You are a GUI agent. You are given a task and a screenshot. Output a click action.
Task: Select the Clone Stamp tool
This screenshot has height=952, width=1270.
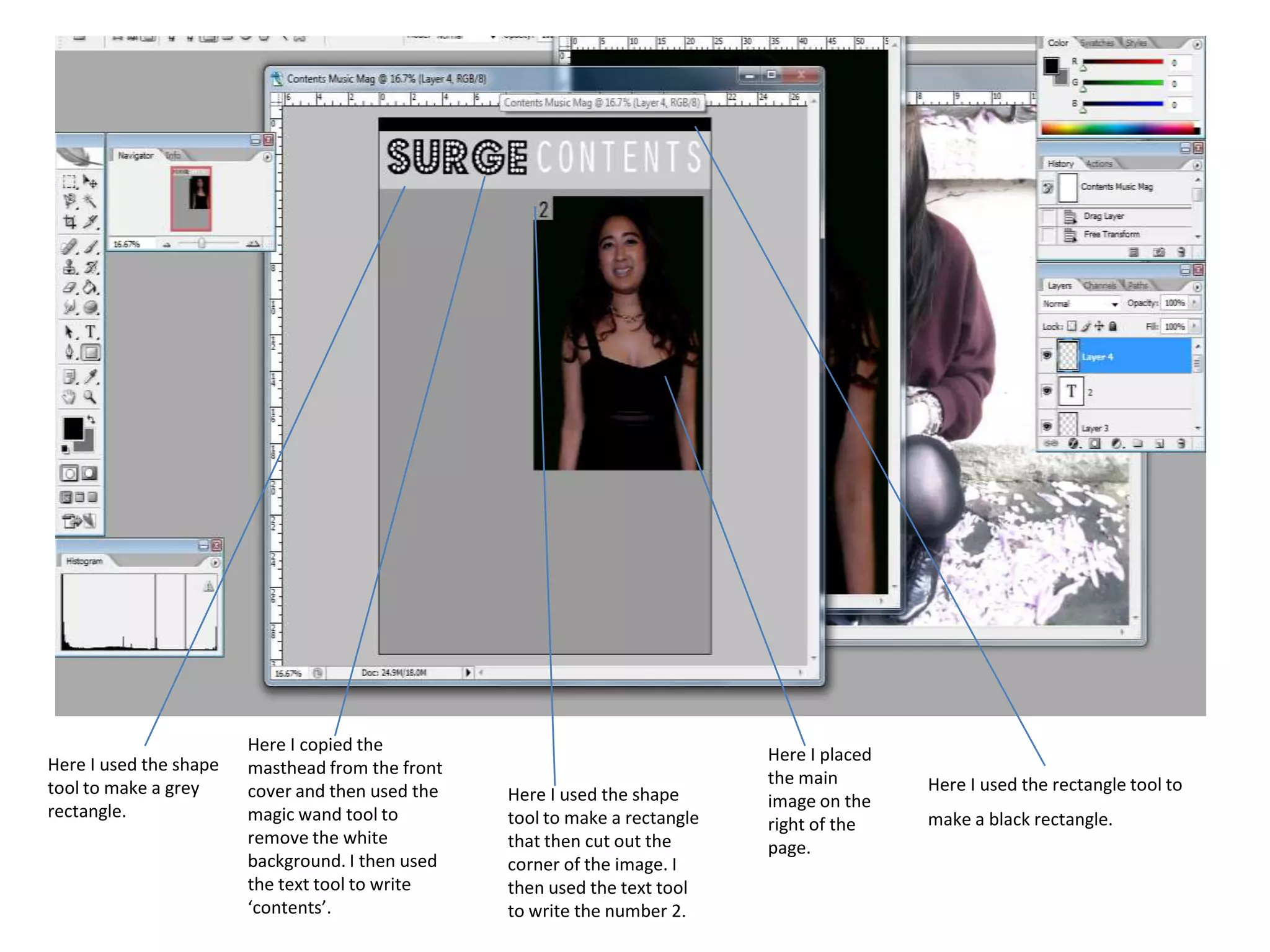[69, 267]
